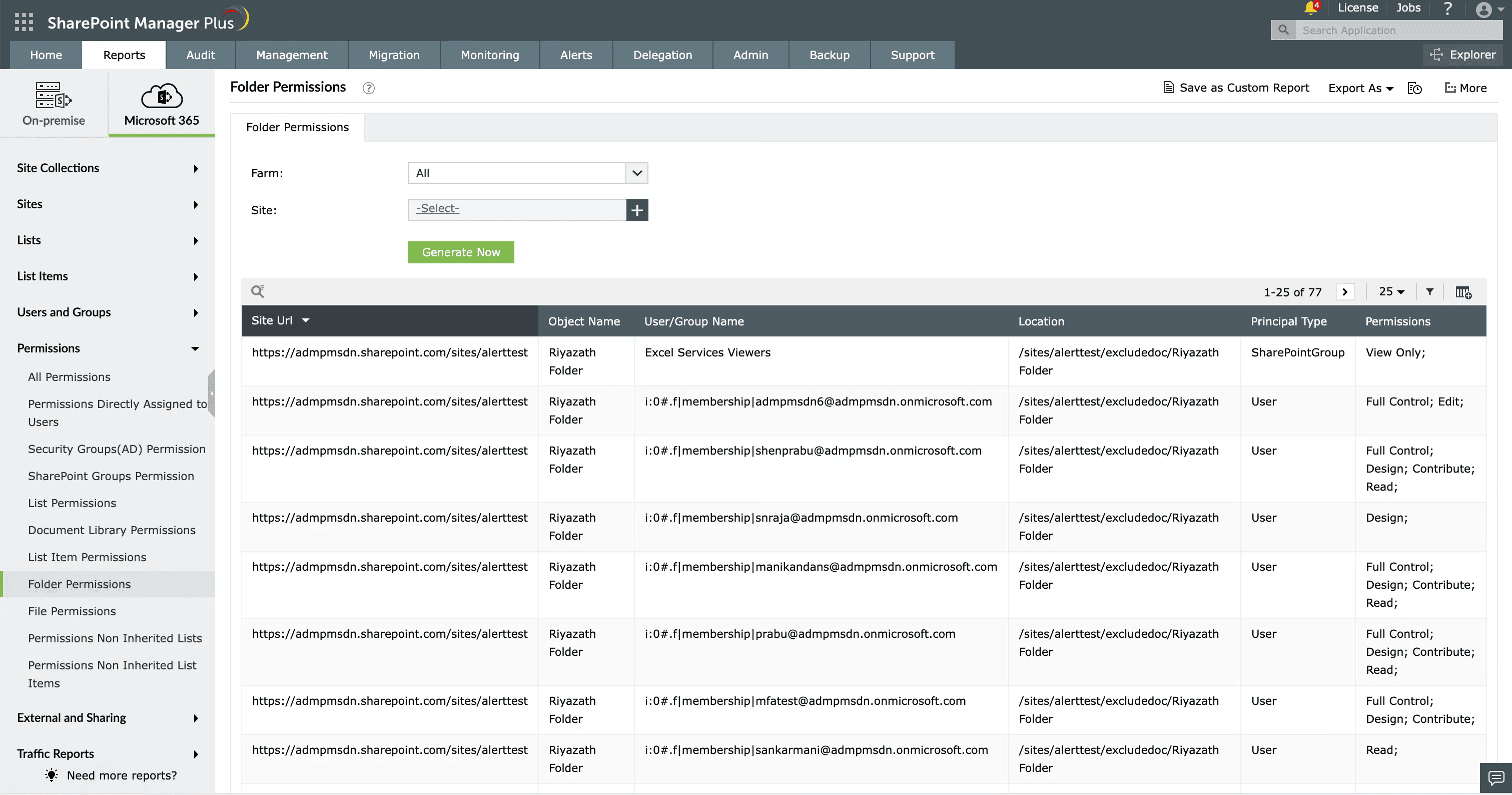Open the Management tab

click(x=292, y=55)
